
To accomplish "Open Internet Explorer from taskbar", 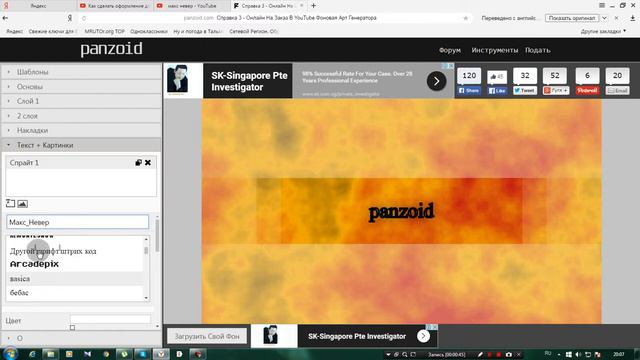I will pyautogui.click(x=32, y=354).
